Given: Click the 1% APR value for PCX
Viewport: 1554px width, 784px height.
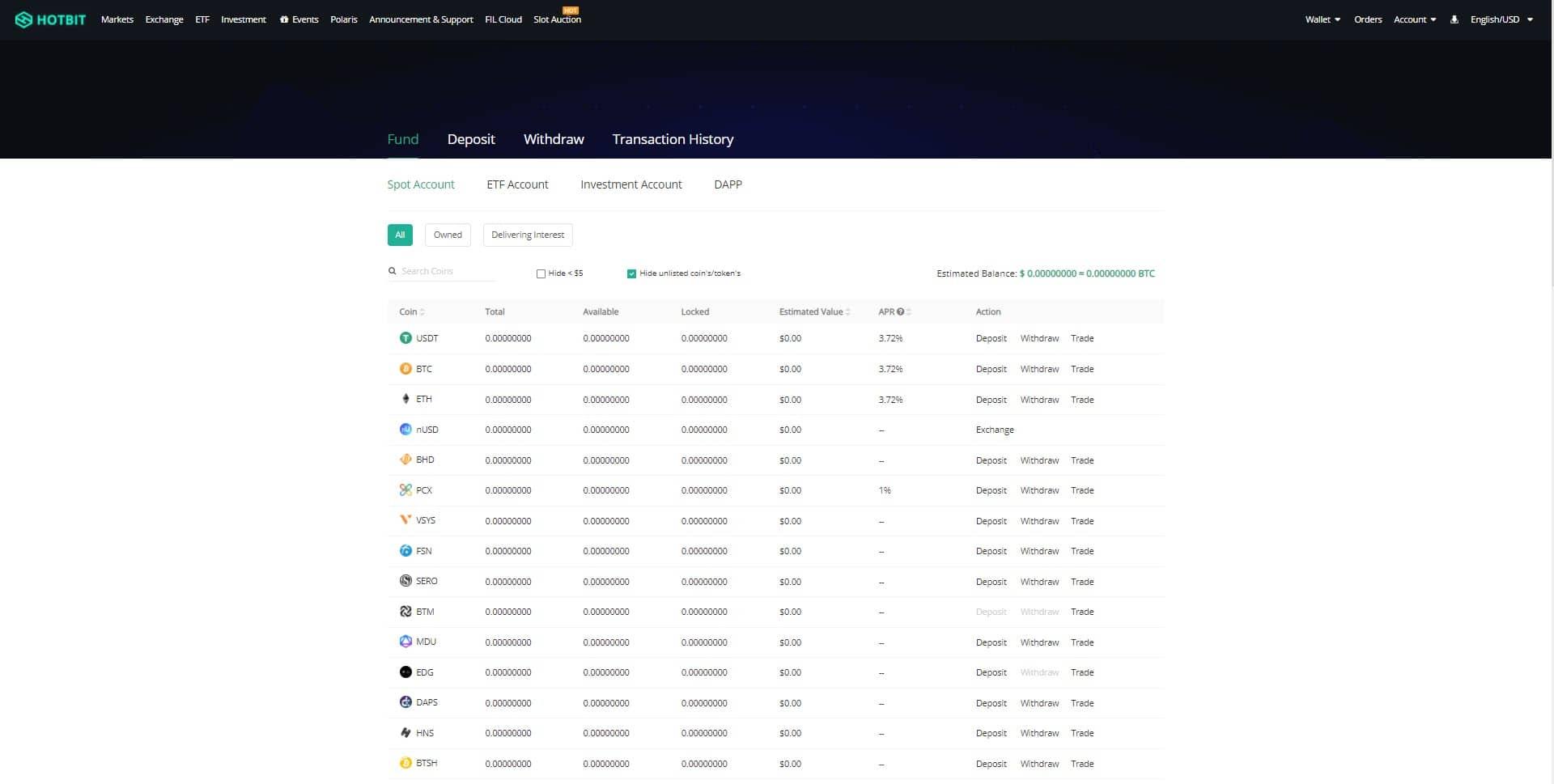Looking at the screenshot, I should click(x=885, y=490).
